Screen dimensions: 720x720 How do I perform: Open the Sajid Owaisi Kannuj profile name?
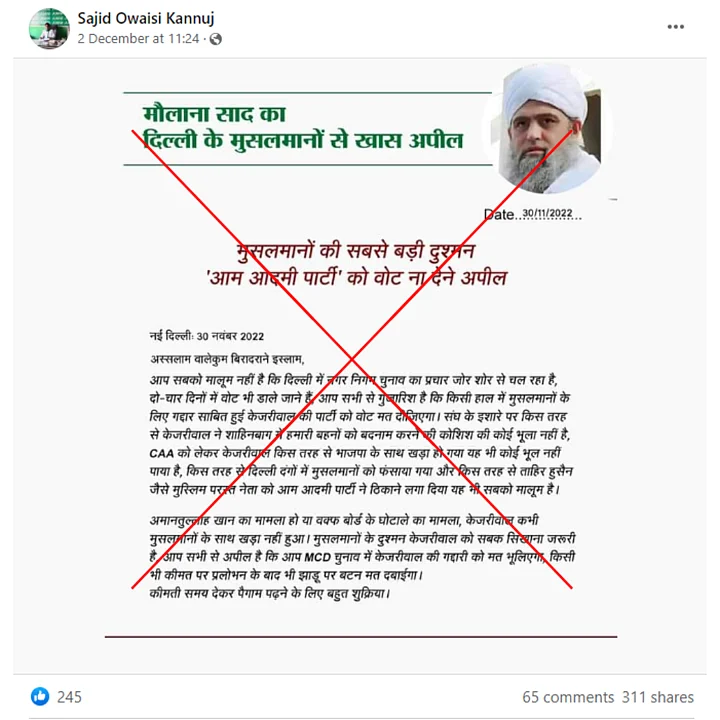146,18
